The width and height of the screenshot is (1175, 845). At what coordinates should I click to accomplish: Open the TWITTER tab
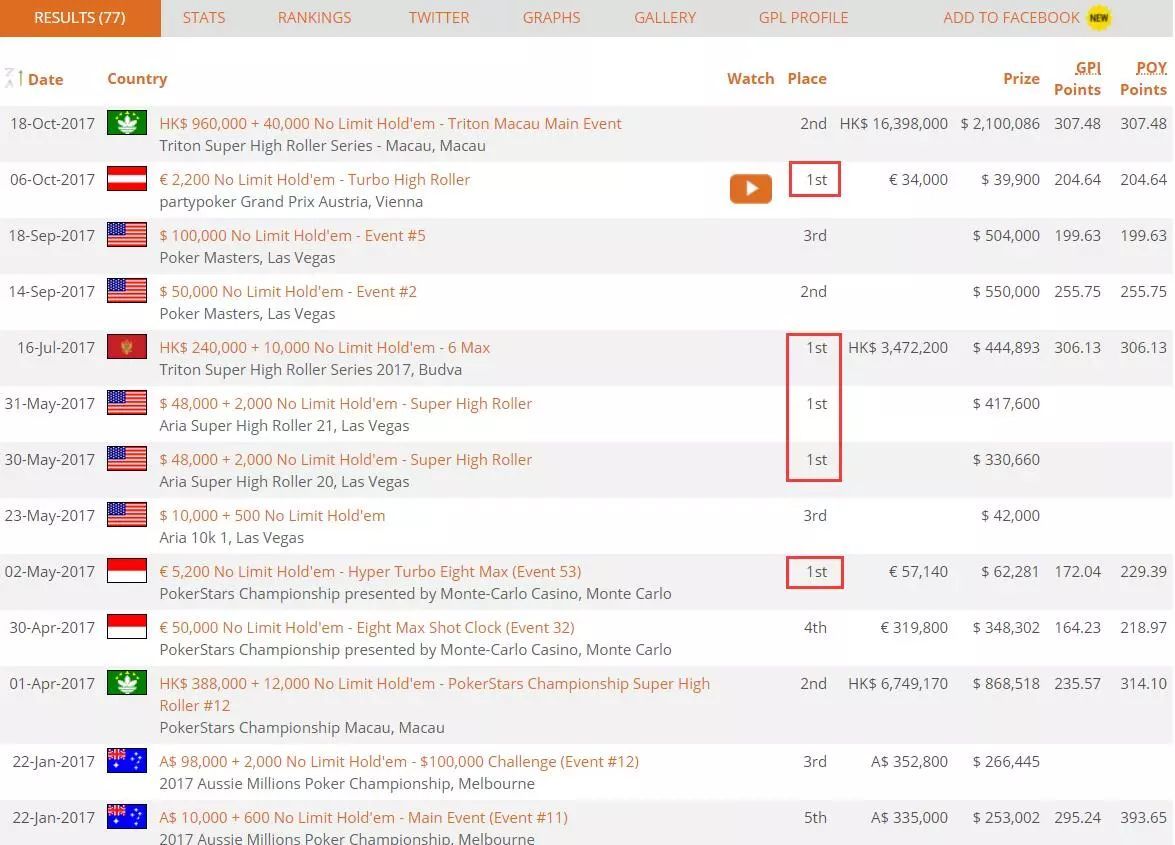(x=439, y=18)
